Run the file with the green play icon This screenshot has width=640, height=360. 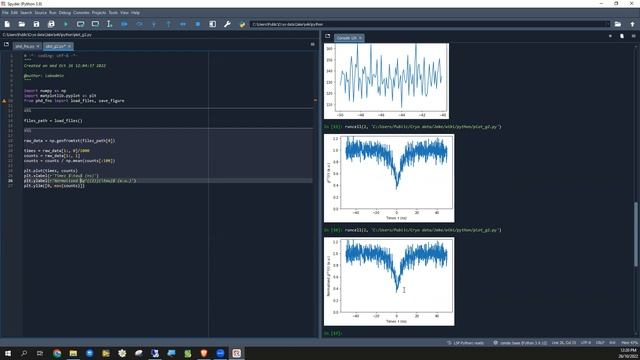66,24
